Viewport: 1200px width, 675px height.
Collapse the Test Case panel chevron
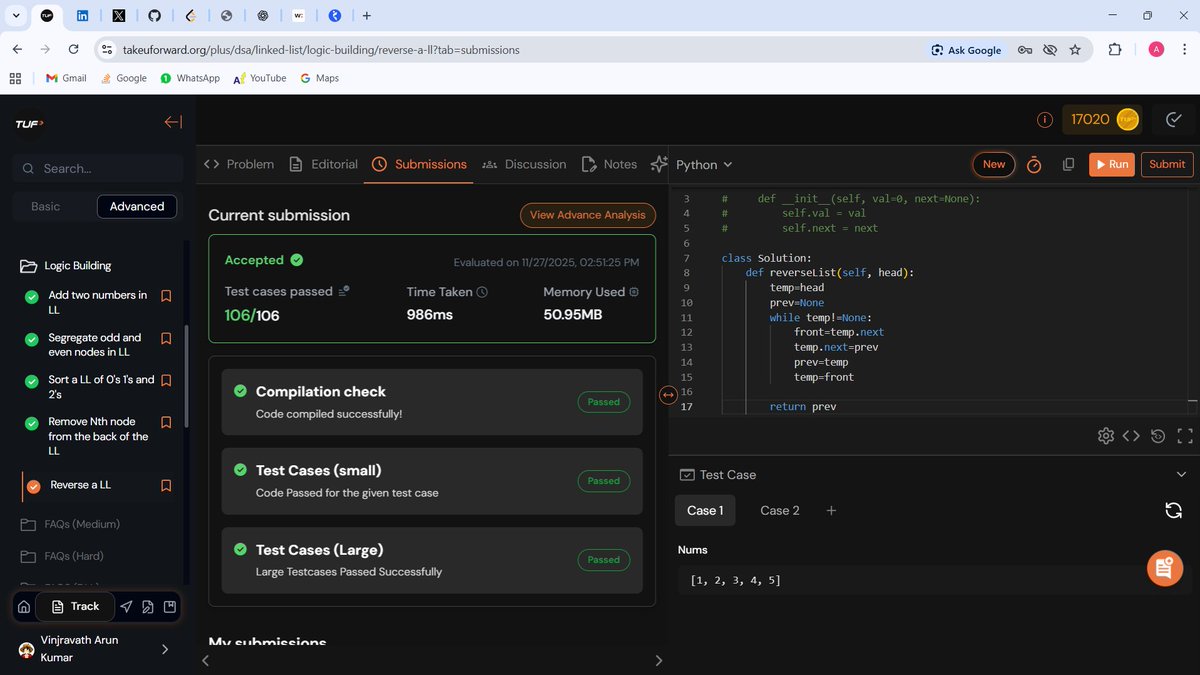[x=1182, y=474]
